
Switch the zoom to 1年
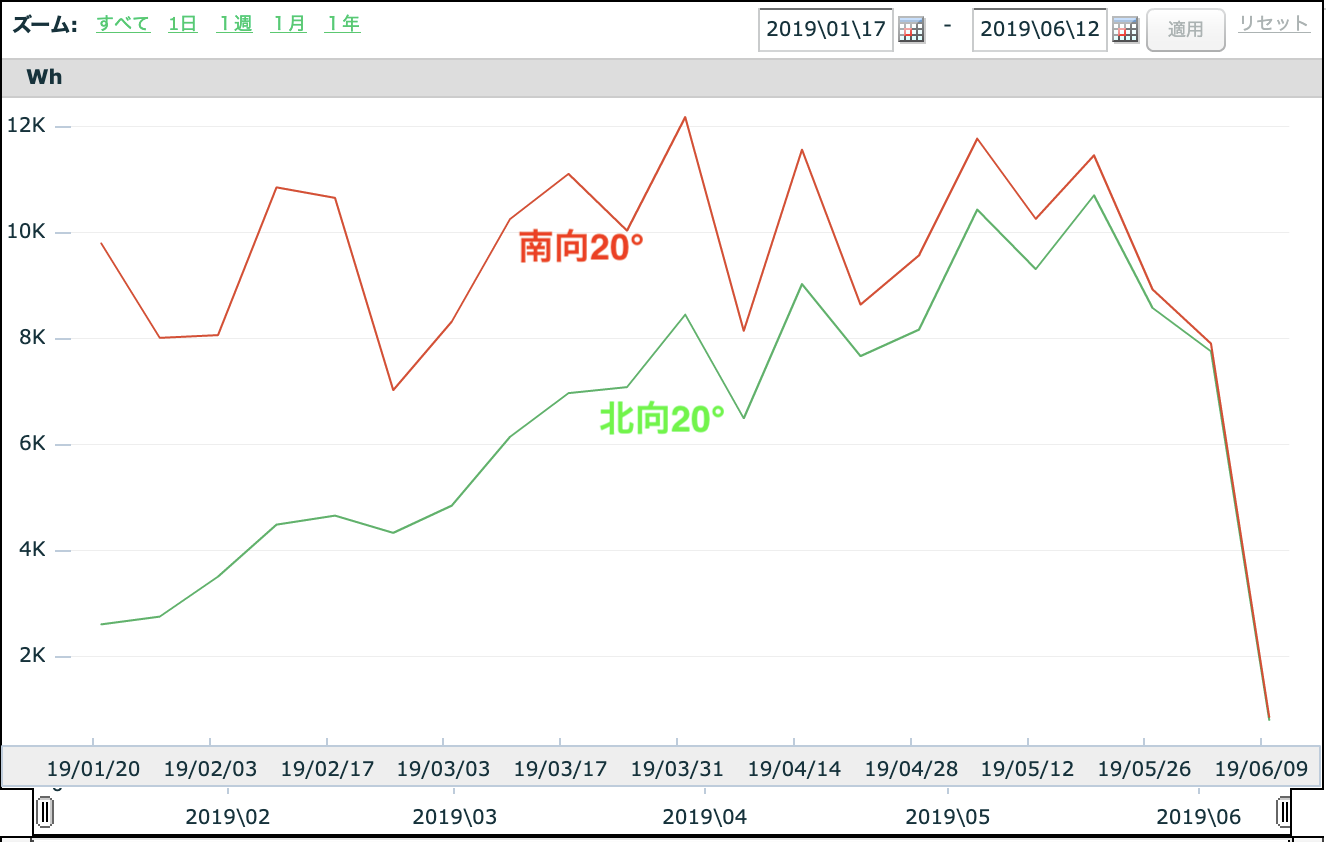click(x=343, y=23)
